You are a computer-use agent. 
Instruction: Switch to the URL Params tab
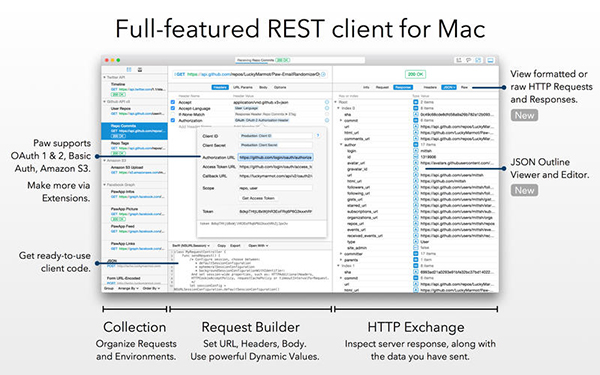(243, 87)
